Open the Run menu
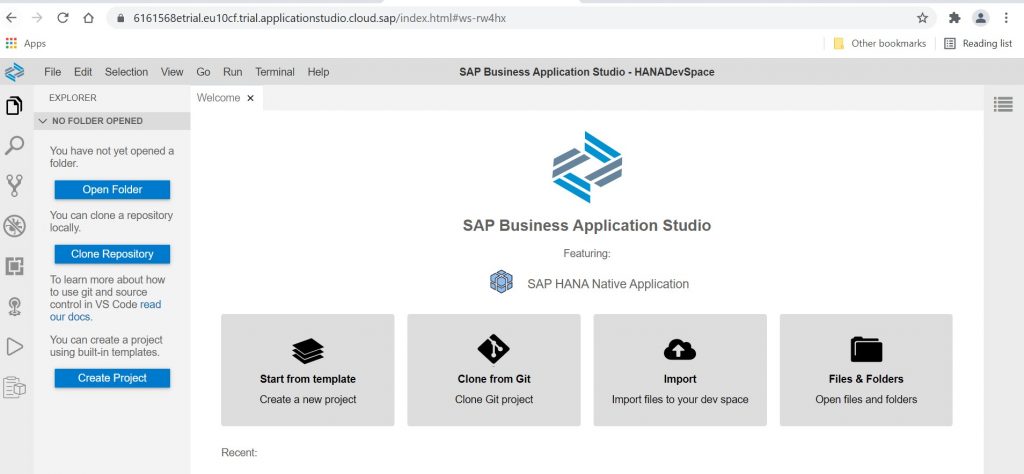This screenshot has width=1024, height=474. pyautogui.click(x=232, y=72)
